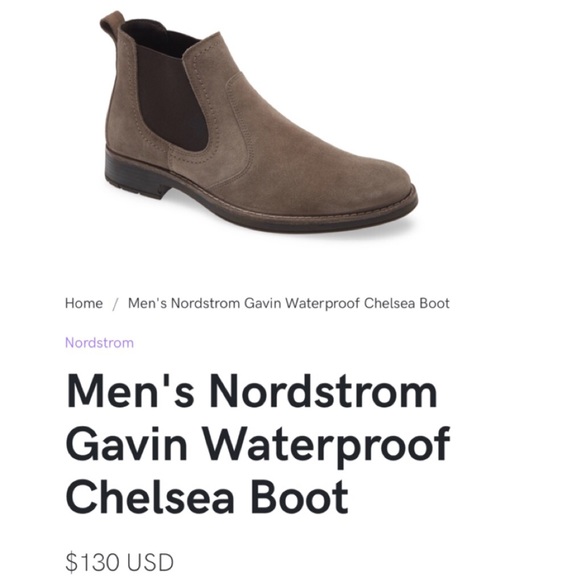The width and height of the screenshot is (580, 580).
Task: Click the boot's dark elastic side panel
Action: (170, 92)
